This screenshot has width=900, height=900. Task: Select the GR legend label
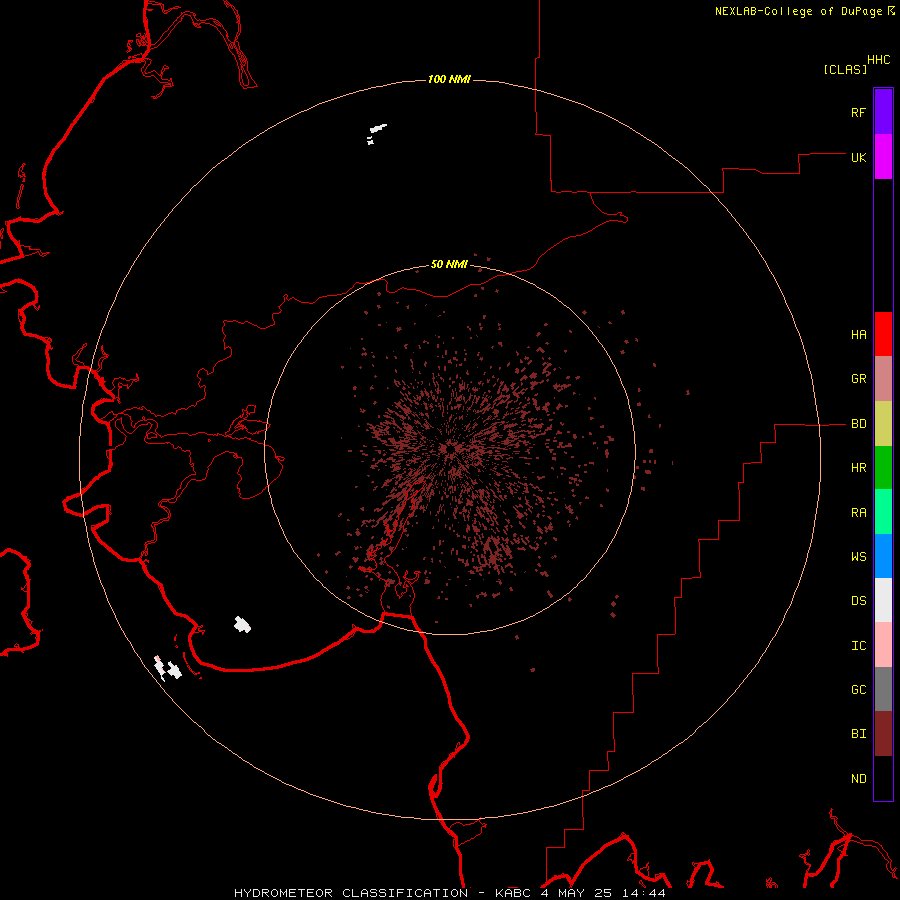[x=858, y=379]
